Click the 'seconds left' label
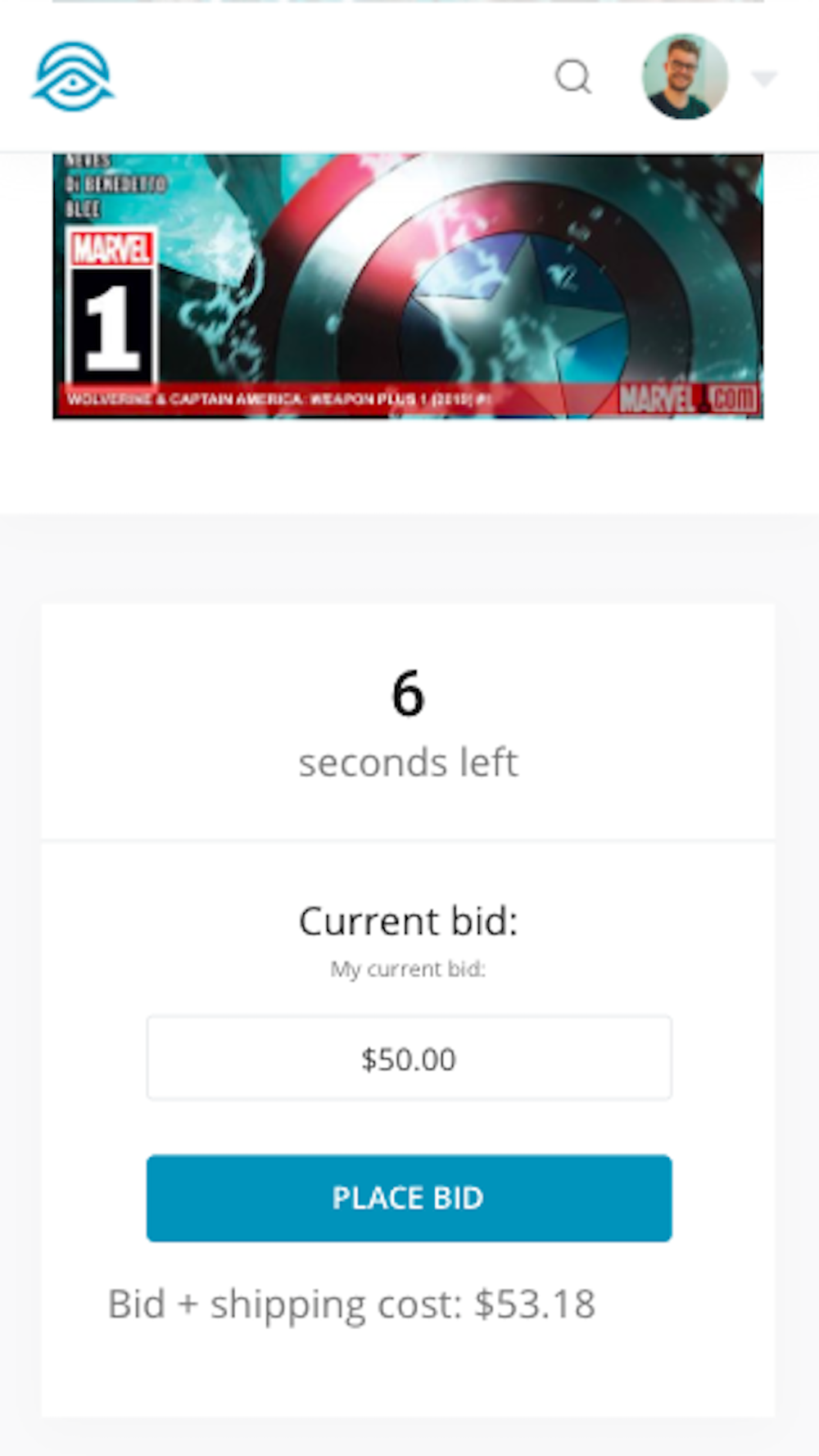 408,763
